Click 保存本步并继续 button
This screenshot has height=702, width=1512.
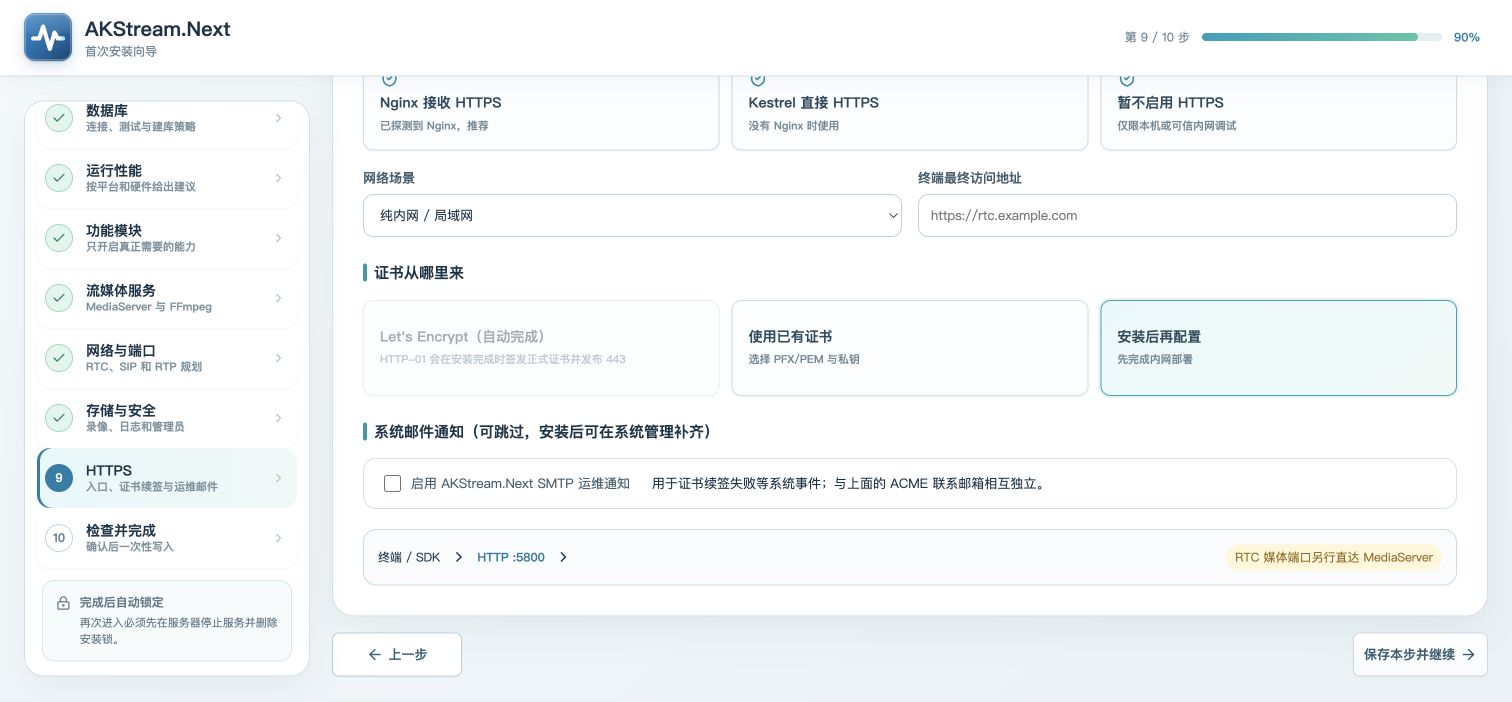[x=1420, y=655]
